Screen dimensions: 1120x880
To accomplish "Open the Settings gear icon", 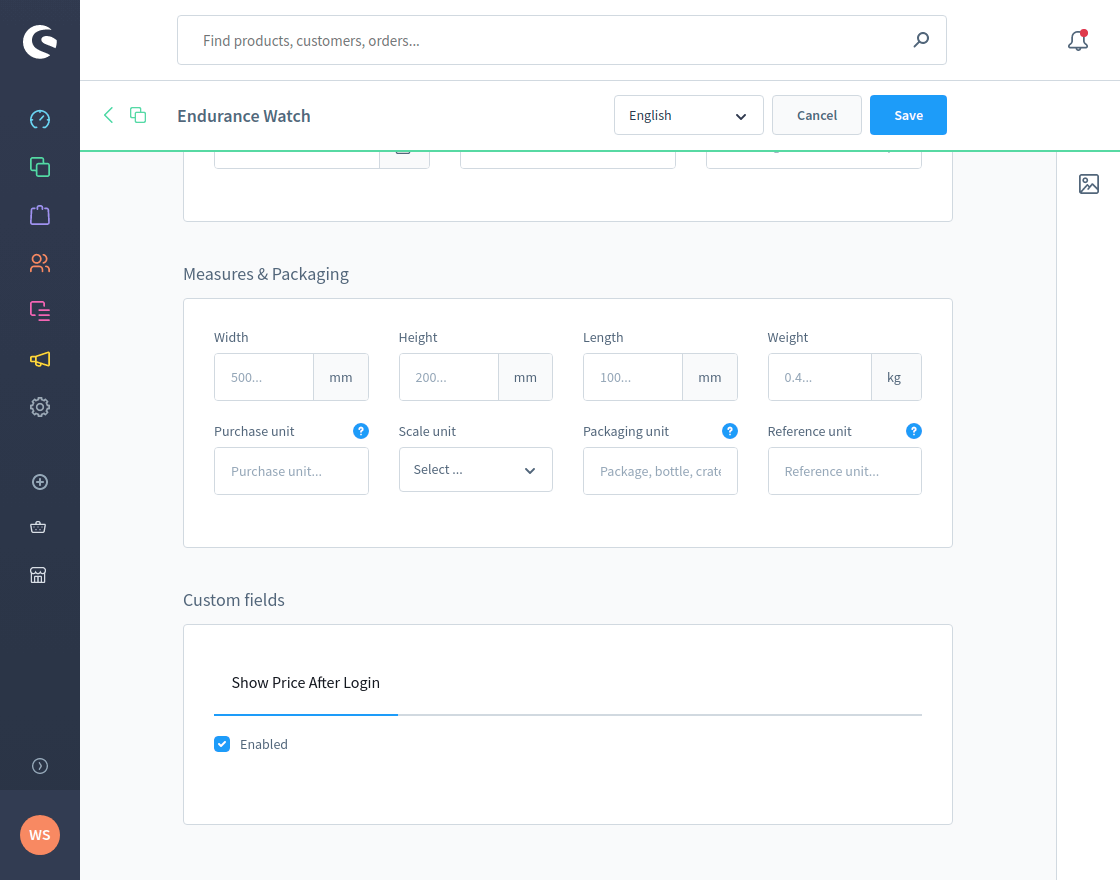I will pos(40,407).
